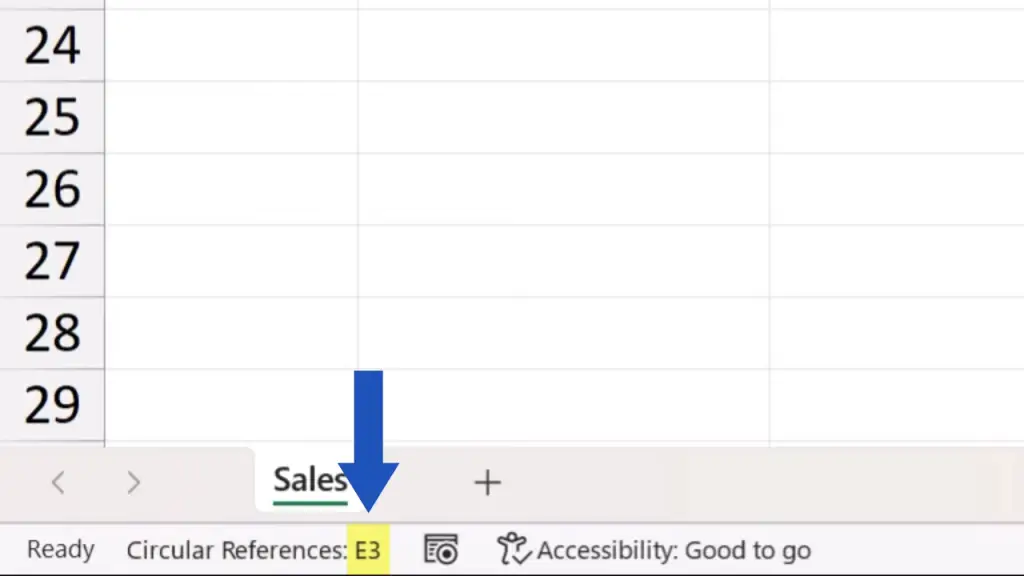Screen dimensions: 1024x576
Task: Open Accessibility: Good to go status
Action: click(x=672, y=550)
